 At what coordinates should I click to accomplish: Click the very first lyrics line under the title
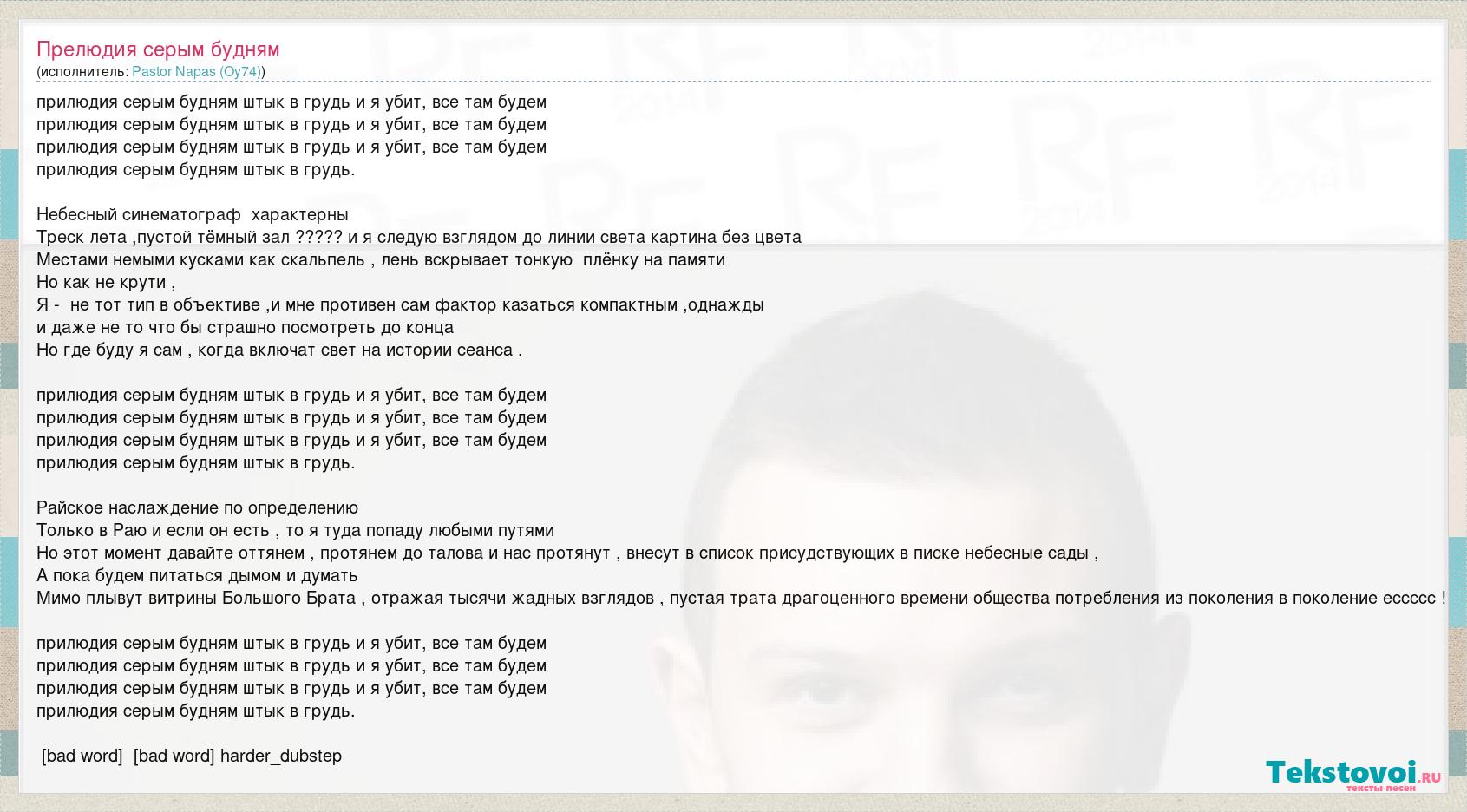click(x=291, y=102)
